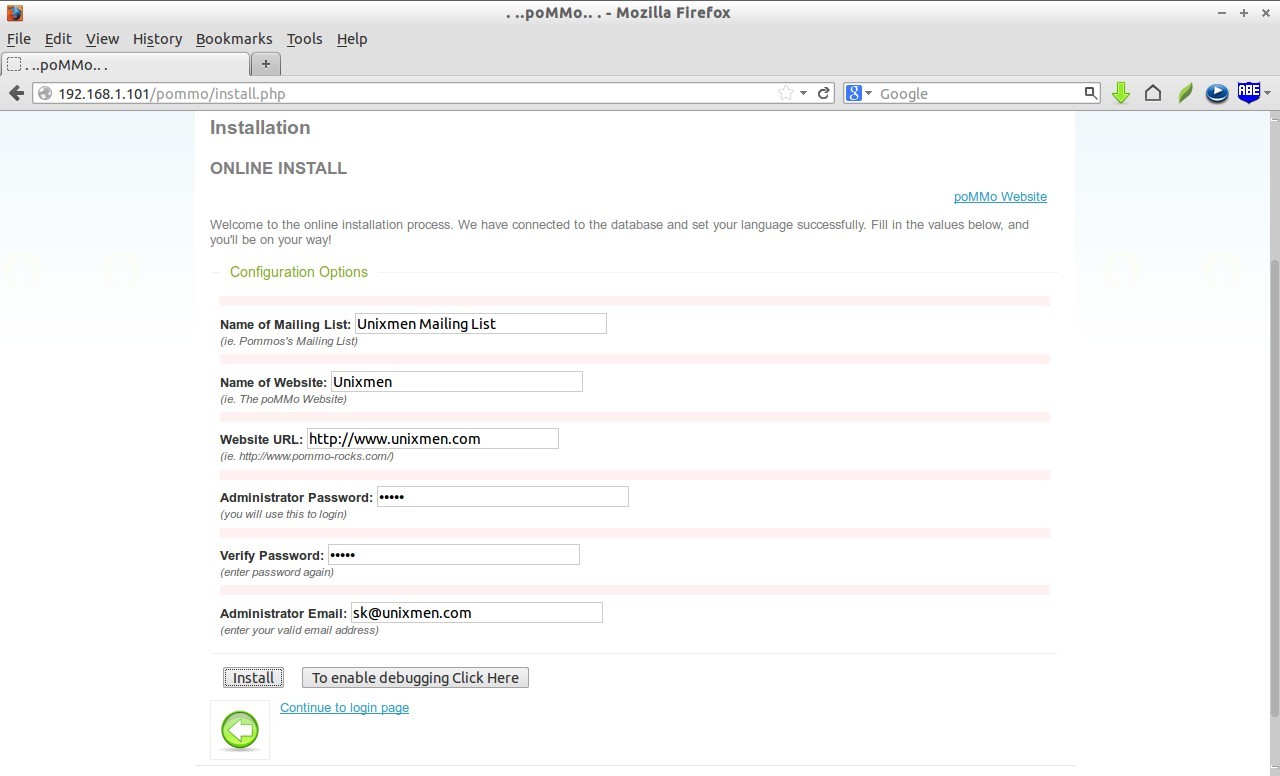Screen dimensions: 1280x776
Task: Click the hint "(you will use this to login)"
Action: (x=283, y=514)
